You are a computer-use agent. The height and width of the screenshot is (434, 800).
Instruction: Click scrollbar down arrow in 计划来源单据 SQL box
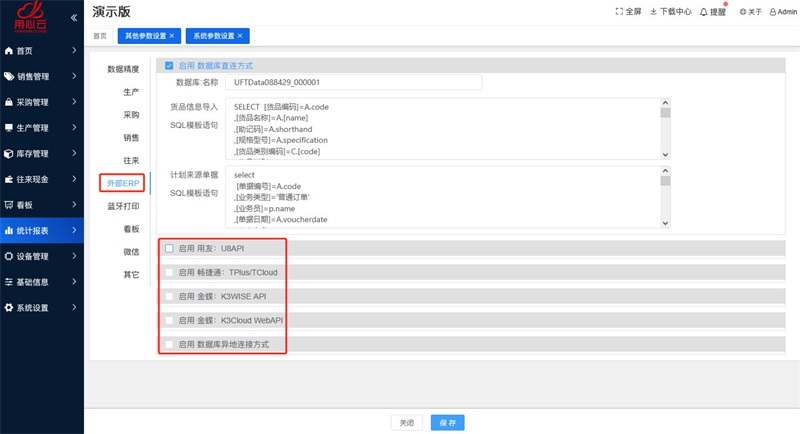click(x=665, y=223)
